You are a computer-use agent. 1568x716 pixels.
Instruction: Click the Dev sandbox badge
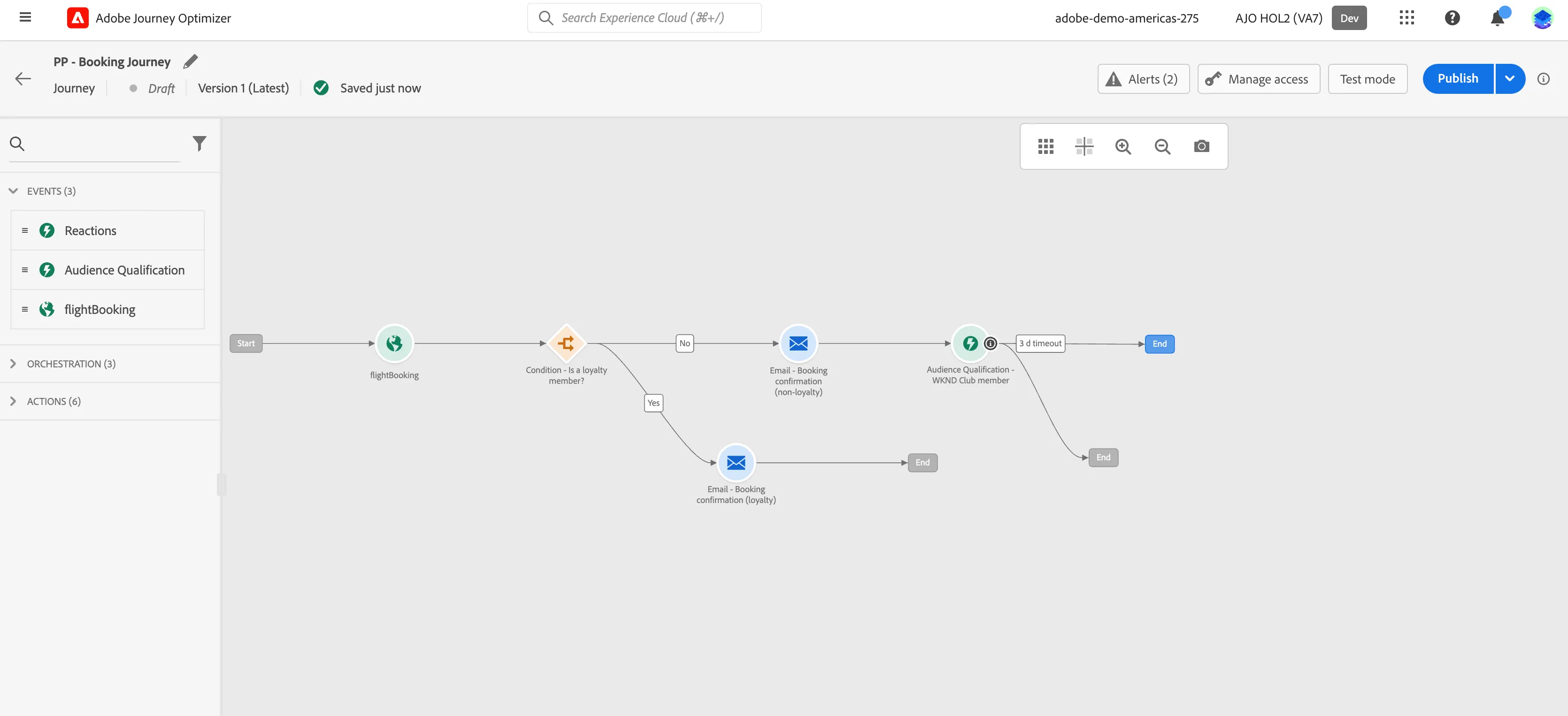tap(1349, 18)
